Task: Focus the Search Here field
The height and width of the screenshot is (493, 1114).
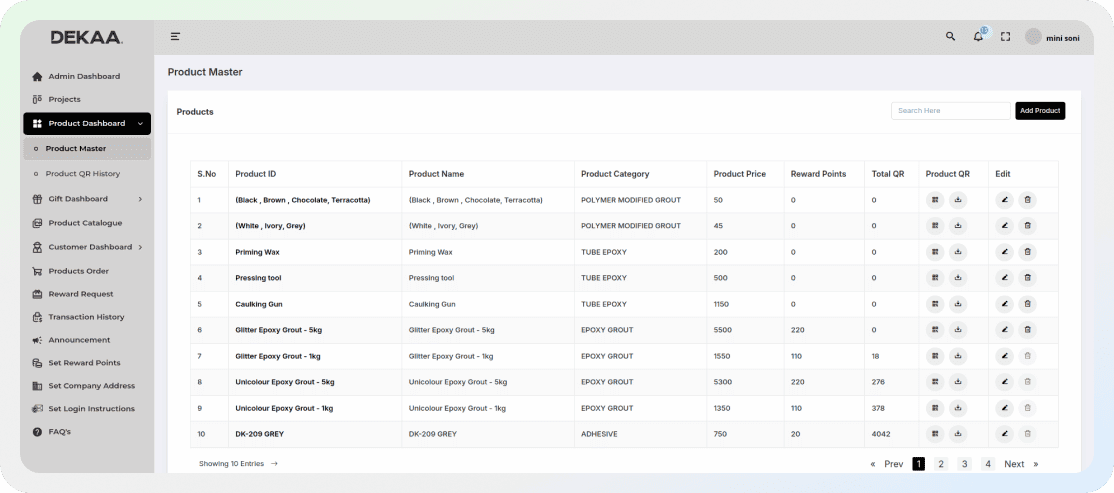Action: point(951,111)
